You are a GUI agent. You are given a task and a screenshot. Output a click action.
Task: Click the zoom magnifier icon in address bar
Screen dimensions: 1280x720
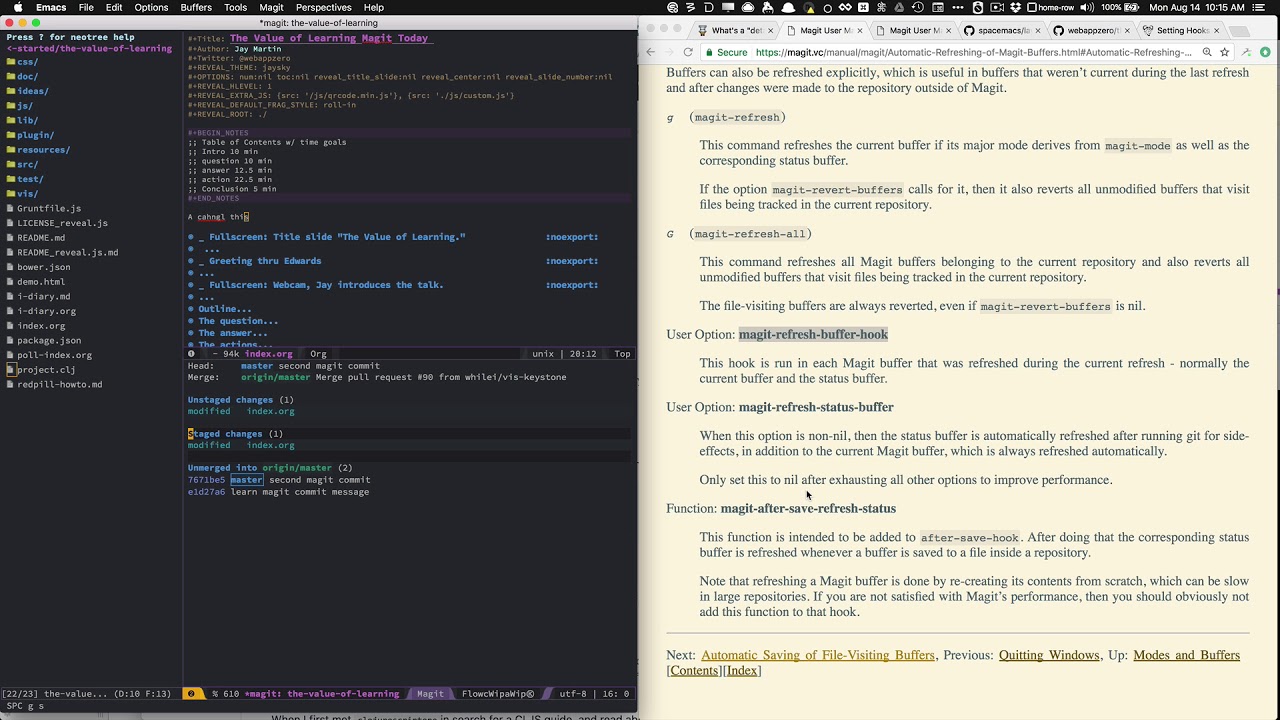tap(1207, 52)
